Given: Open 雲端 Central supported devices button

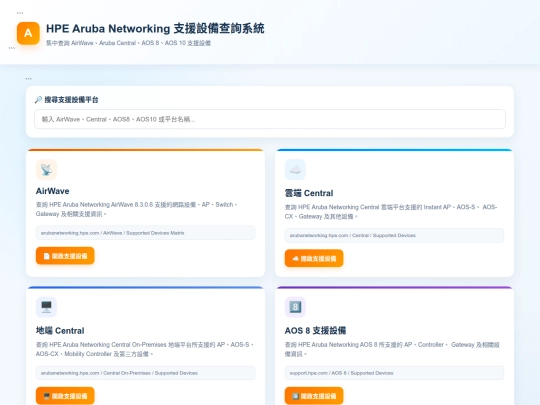Looking at the screenshot, I should pyautogui.click(x=314, y=258).
